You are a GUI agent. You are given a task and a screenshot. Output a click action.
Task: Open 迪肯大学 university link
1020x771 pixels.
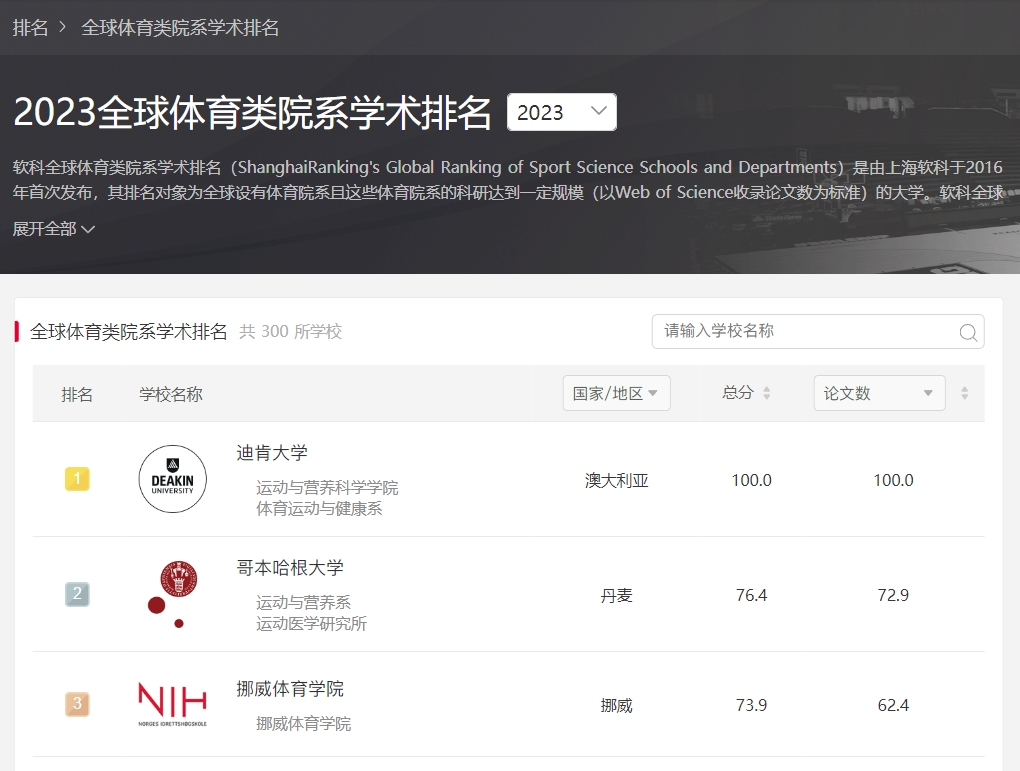[272, 453]
